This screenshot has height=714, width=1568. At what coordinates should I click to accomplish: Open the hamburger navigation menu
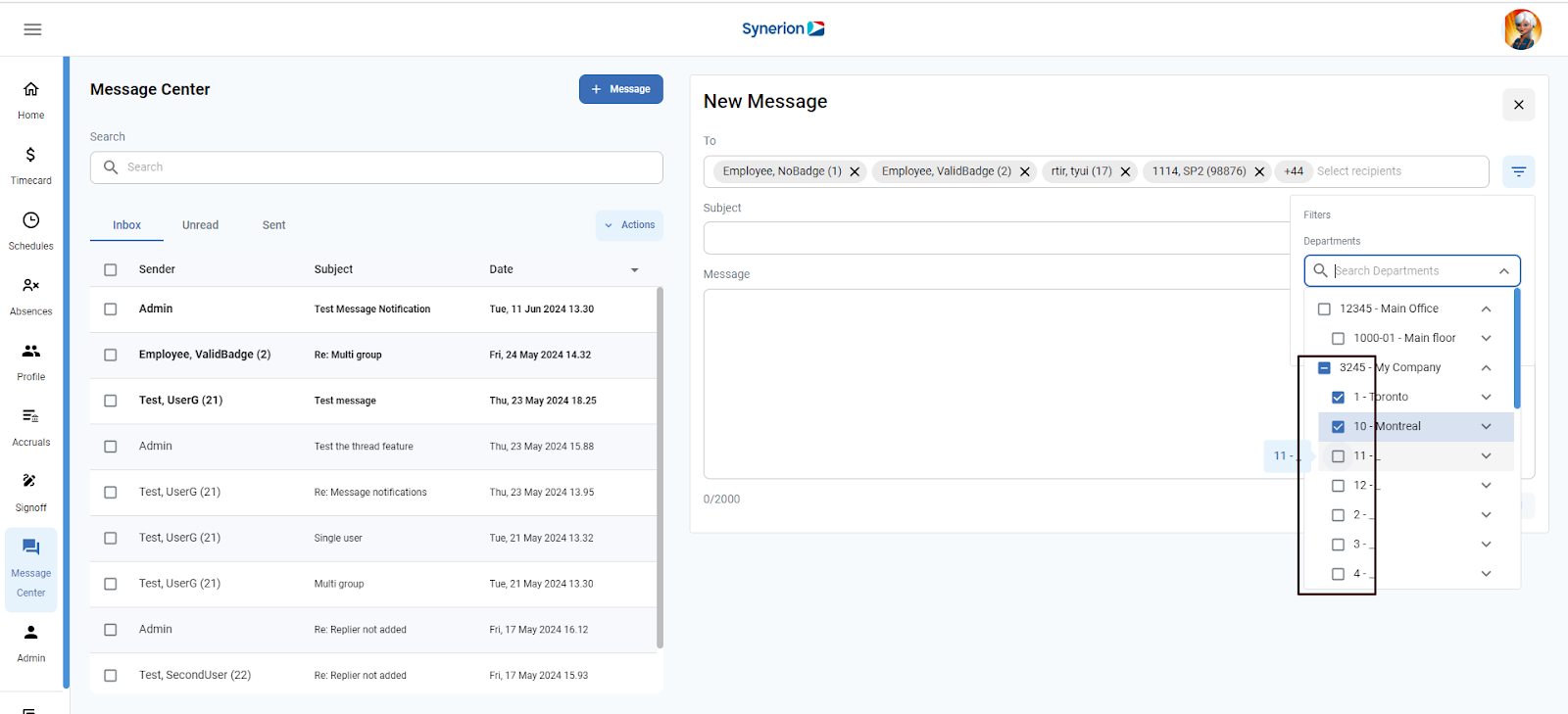[32, 29]
